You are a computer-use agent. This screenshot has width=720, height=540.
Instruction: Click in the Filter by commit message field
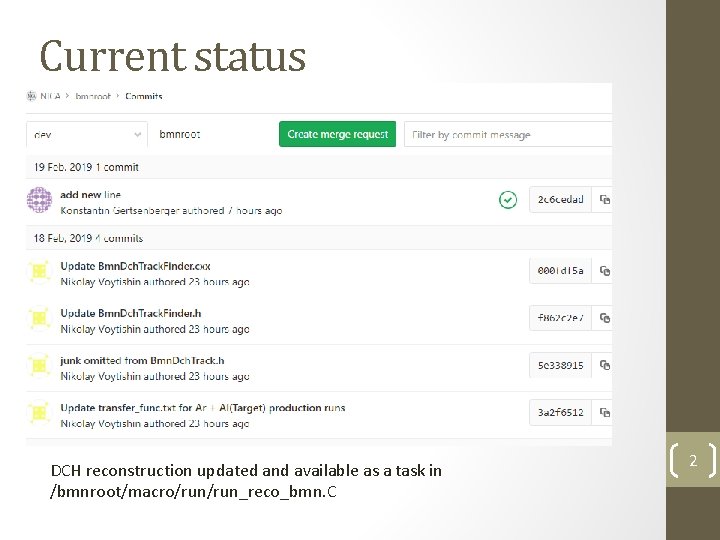[x=508, y=134]
